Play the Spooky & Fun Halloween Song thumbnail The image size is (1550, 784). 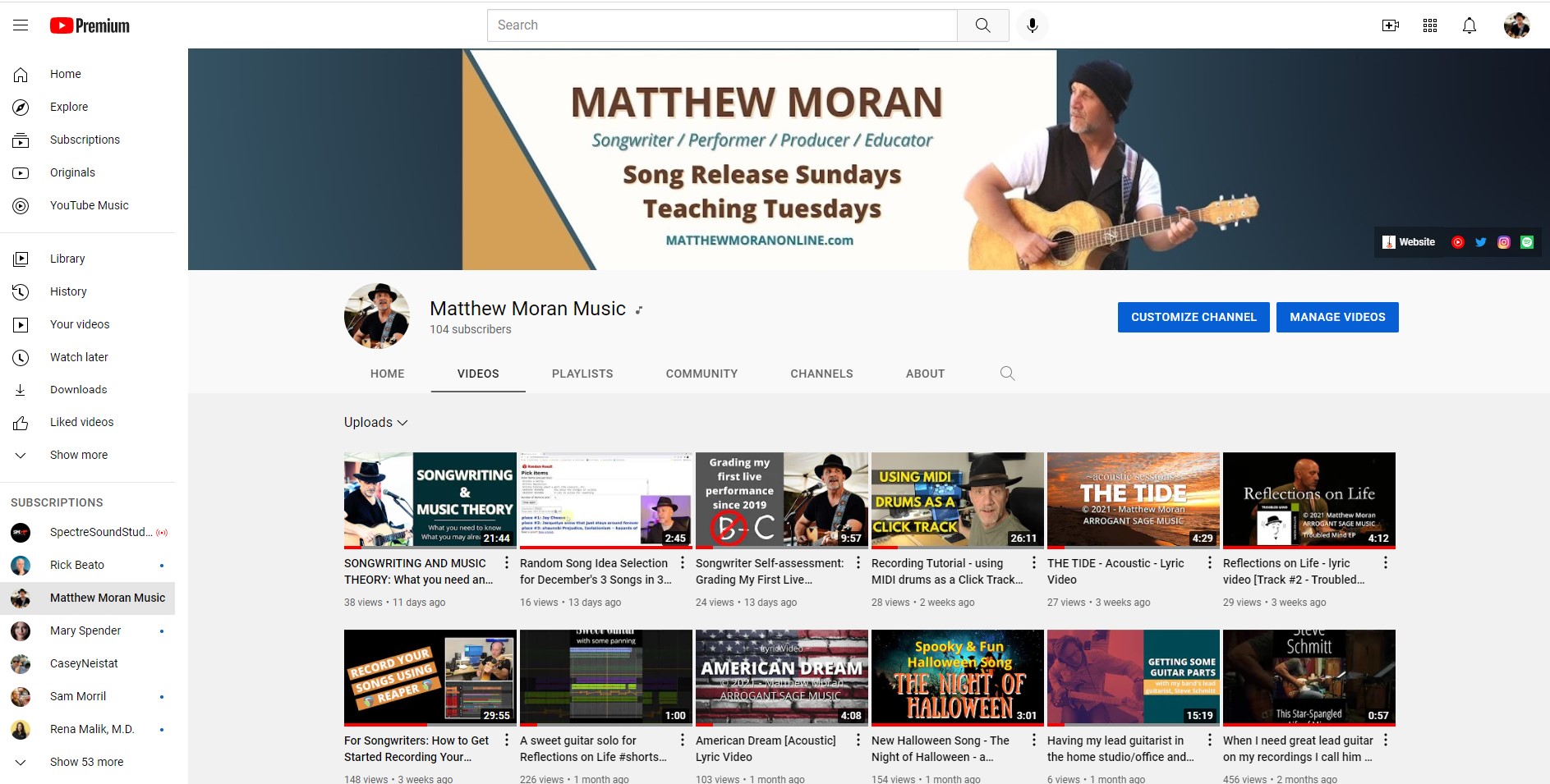[958, 677]
